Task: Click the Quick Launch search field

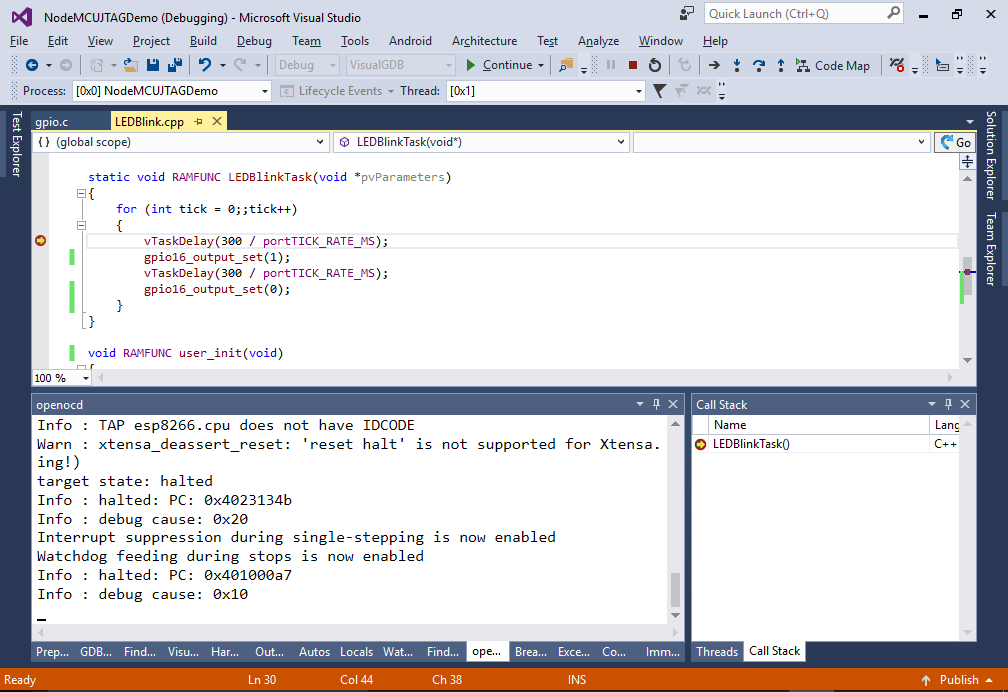Action: pos(797,14)
